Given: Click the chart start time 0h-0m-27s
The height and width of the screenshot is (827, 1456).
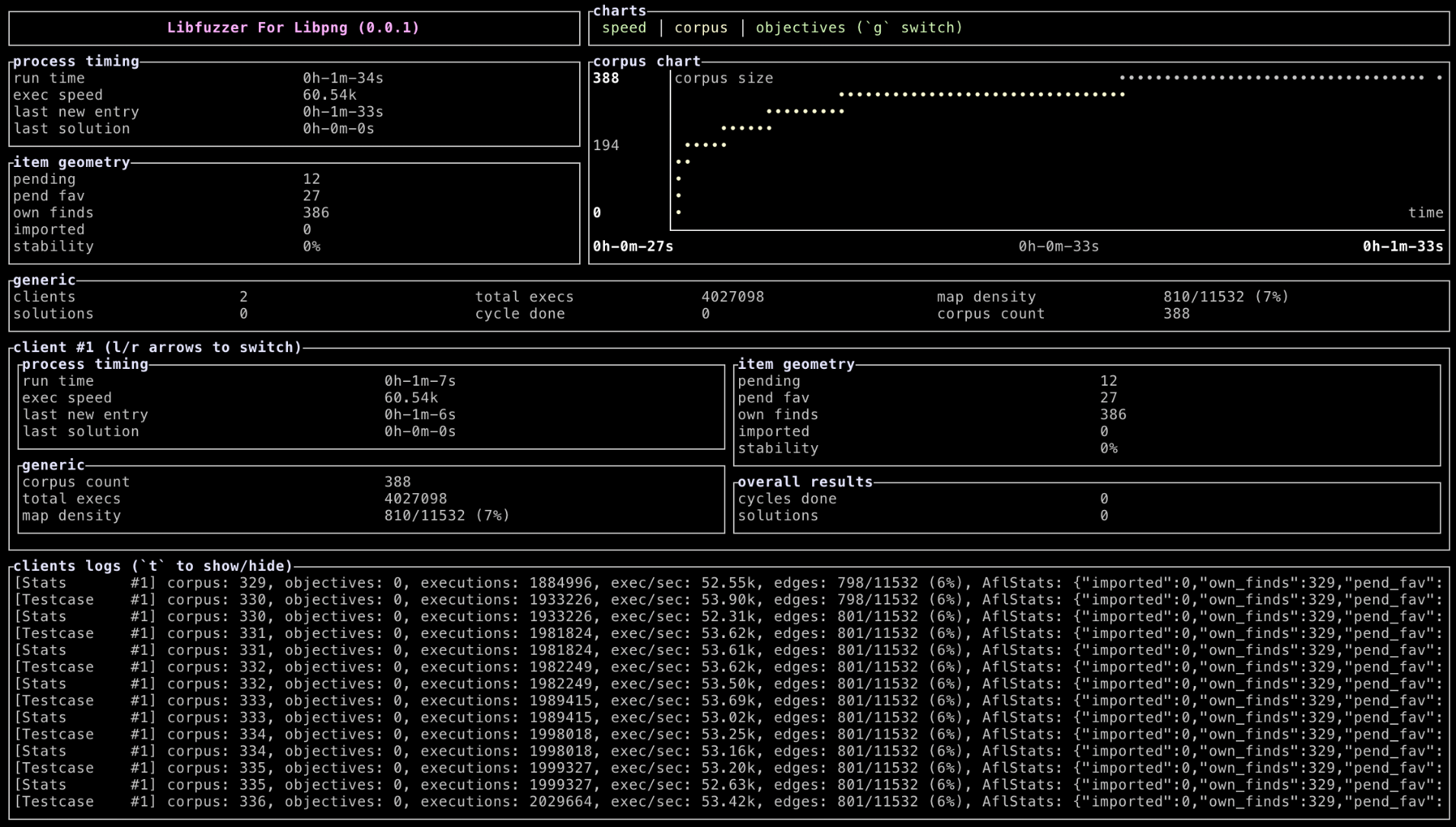Looking at the screenshot, I should [x=633, y=247].
